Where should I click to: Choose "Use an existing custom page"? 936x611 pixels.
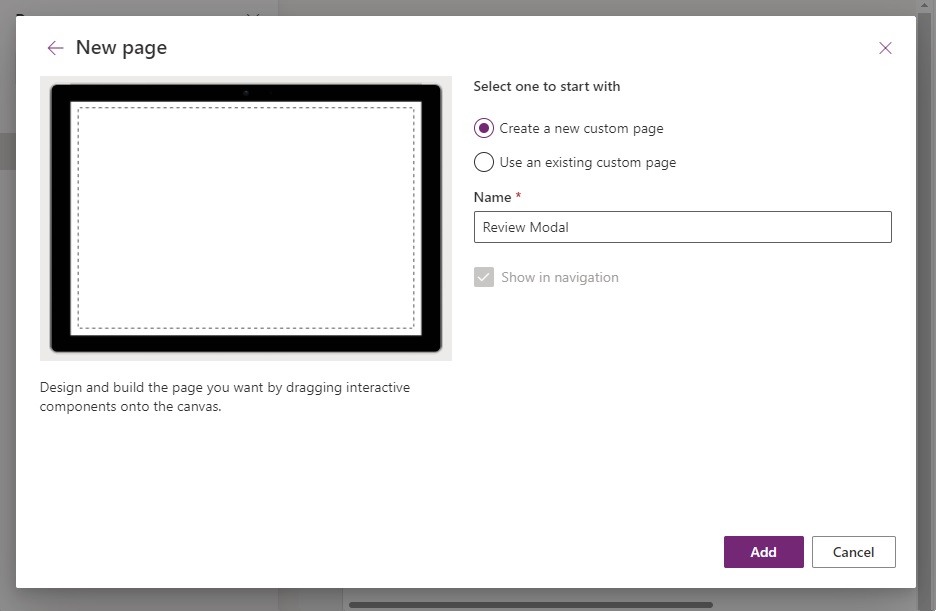[483, 162]
